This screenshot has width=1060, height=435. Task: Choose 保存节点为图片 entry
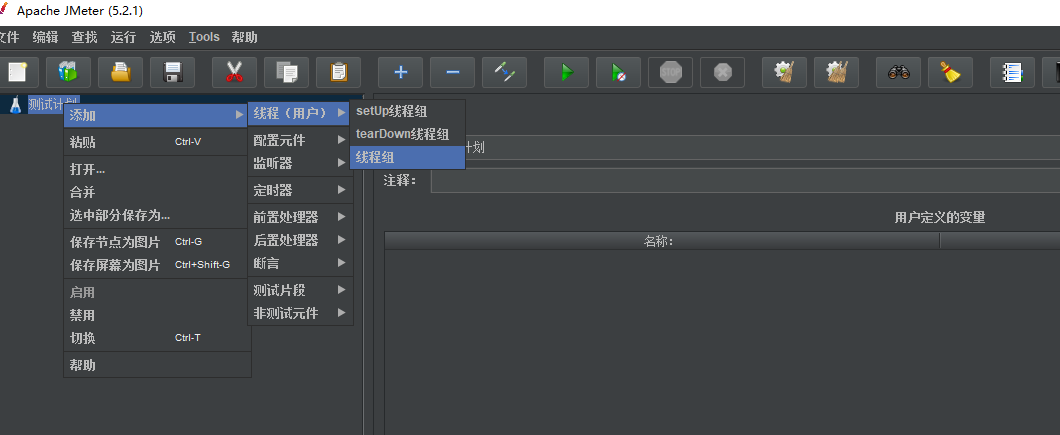pos(156,242)
